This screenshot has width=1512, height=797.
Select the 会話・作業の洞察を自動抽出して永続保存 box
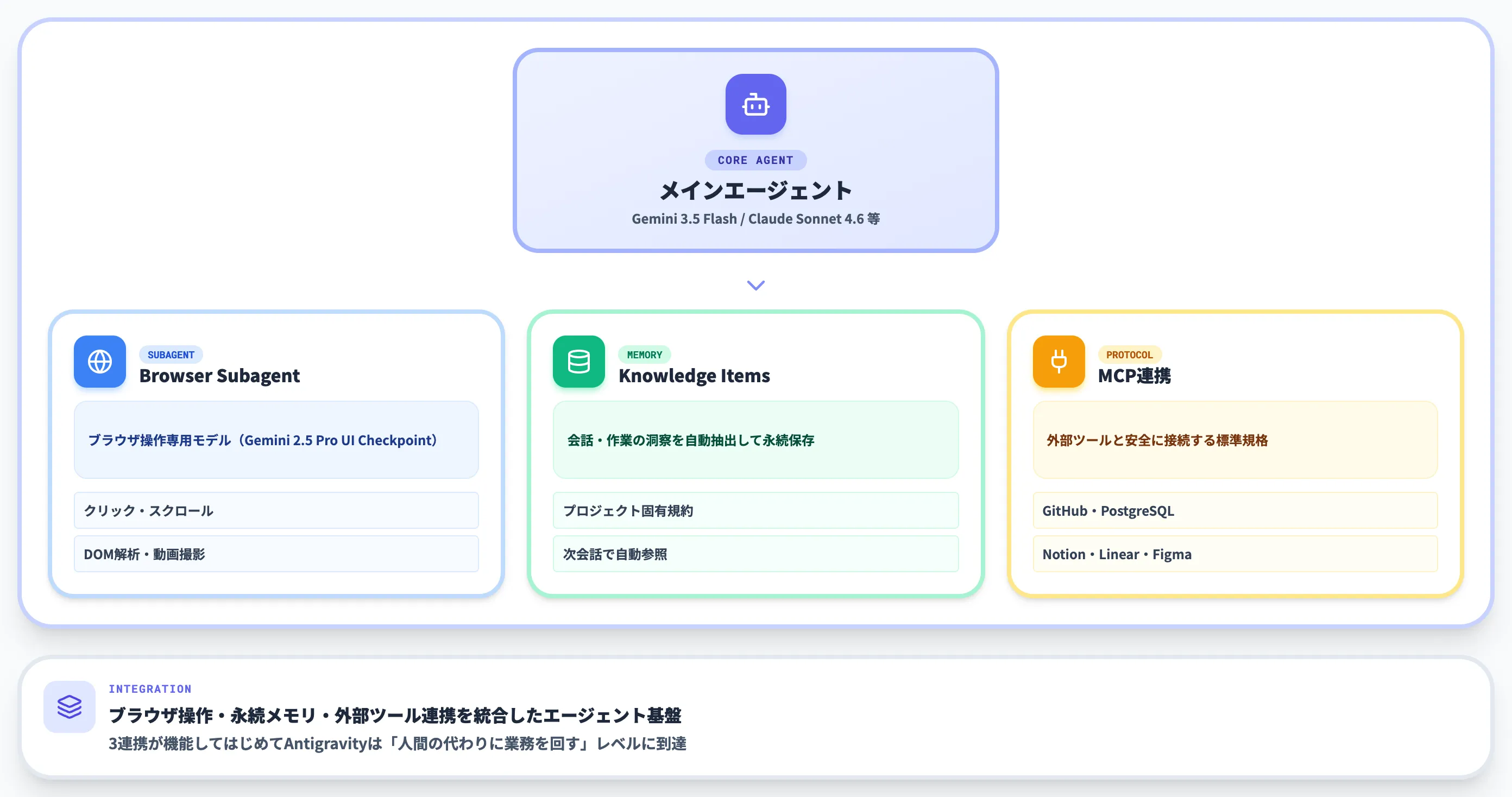point(755,440)
